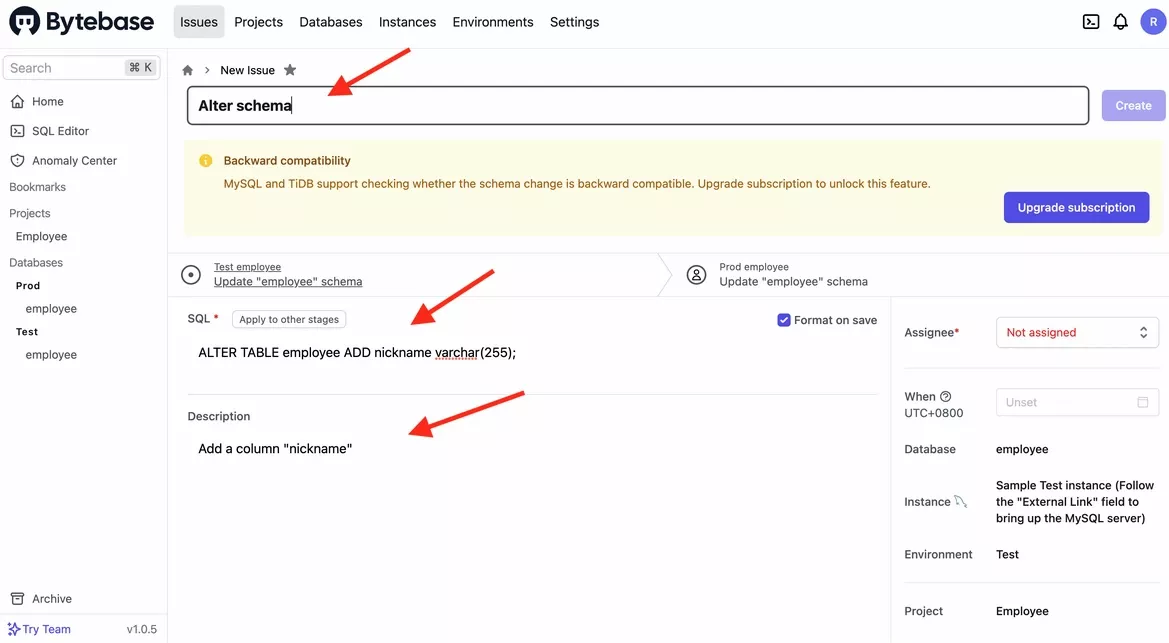Click the Archive sidebar icon
Screen dimensions: 1169x643
[17, 598]
